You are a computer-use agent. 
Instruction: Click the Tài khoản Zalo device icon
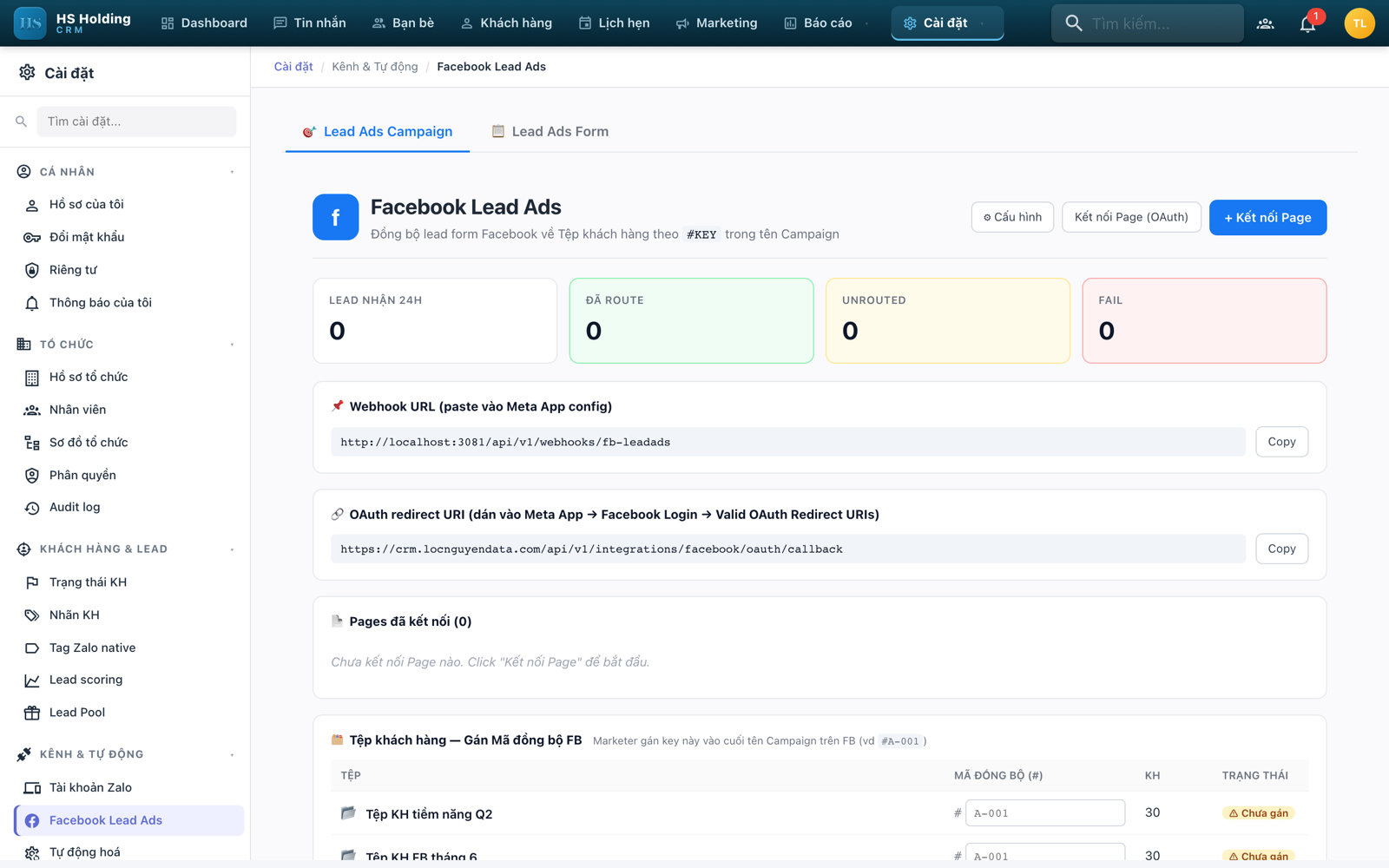click(32, 788)
